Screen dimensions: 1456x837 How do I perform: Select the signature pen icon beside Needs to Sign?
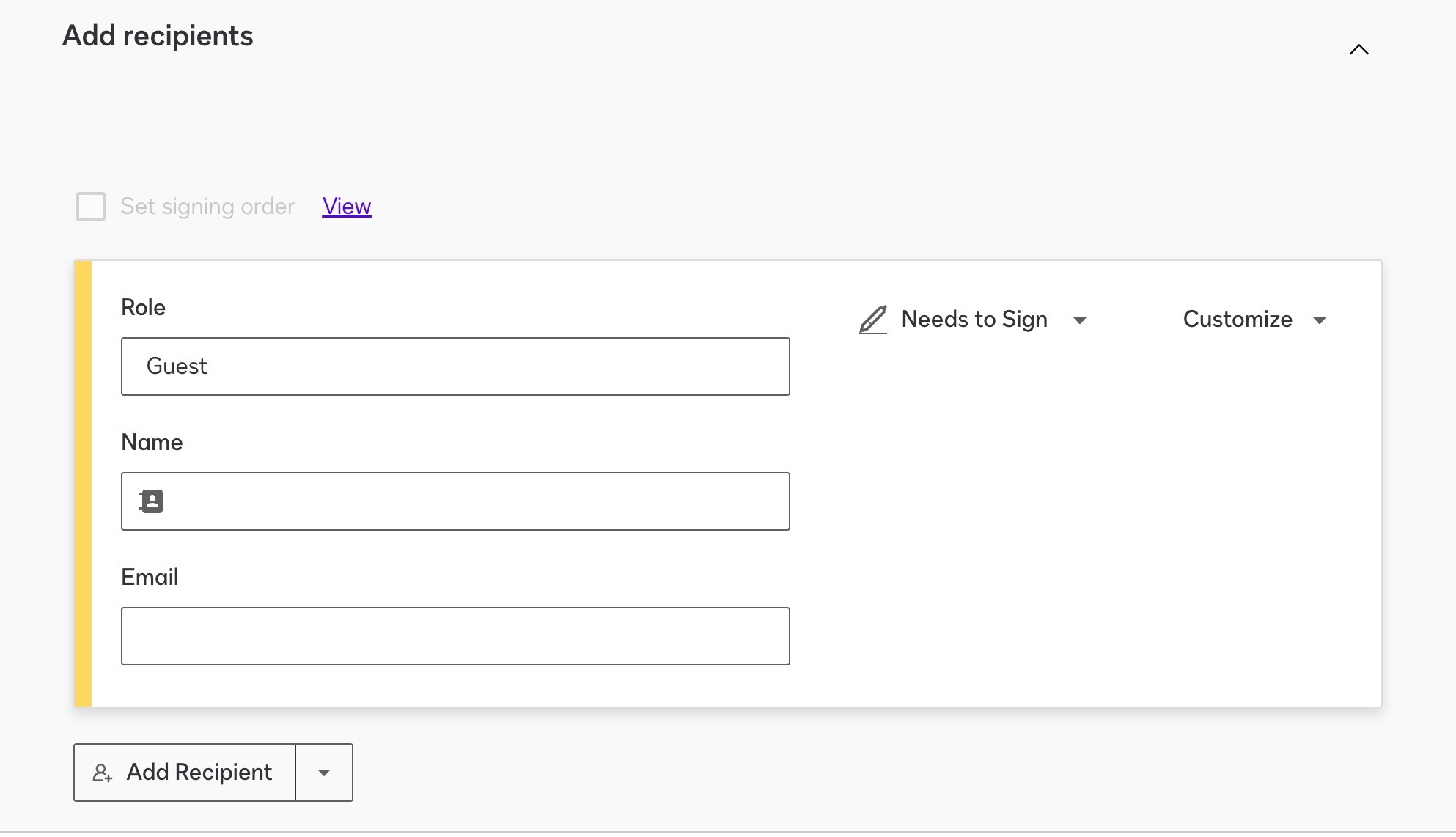click(x=872, y=319)
